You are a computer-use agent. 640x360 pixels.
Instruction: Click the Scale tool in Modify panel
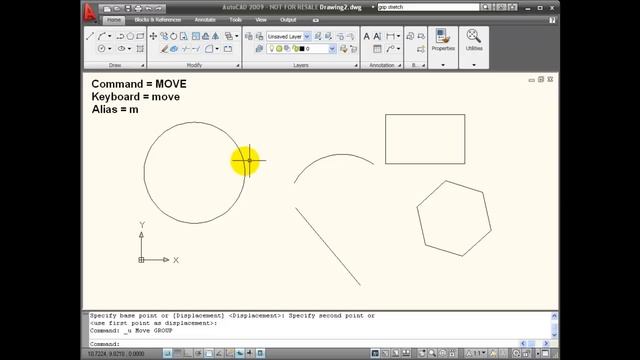point(196,36)
